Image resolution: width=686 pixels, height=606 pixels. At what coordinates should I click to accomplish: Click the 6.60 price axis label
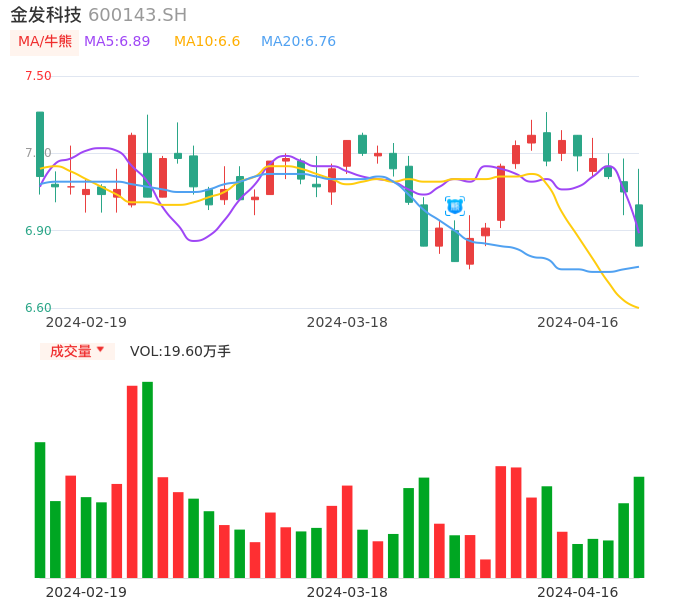38,308
